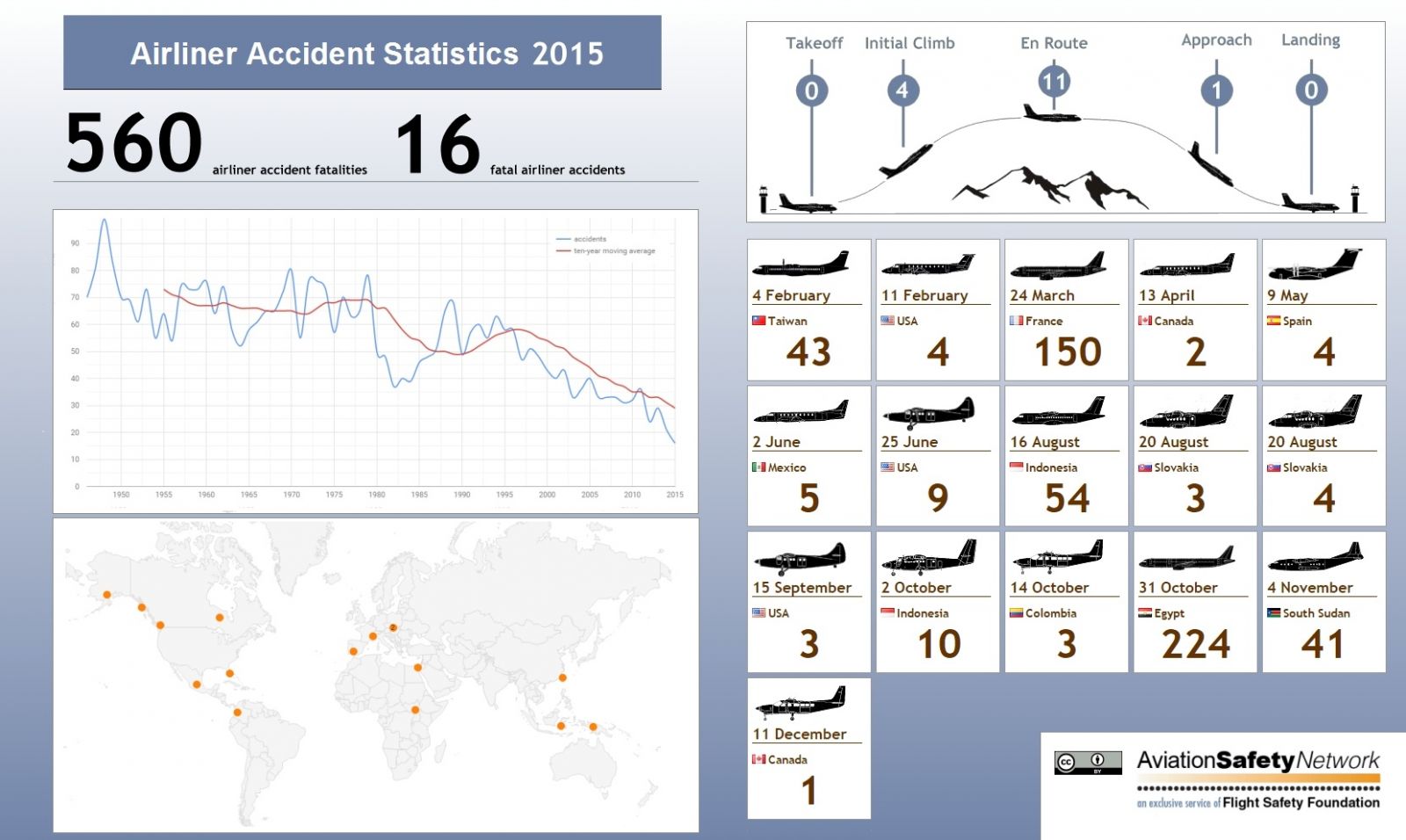1406x840 pixels.
Task: Click the Taiwan flag icon
Action: (758, 321)
